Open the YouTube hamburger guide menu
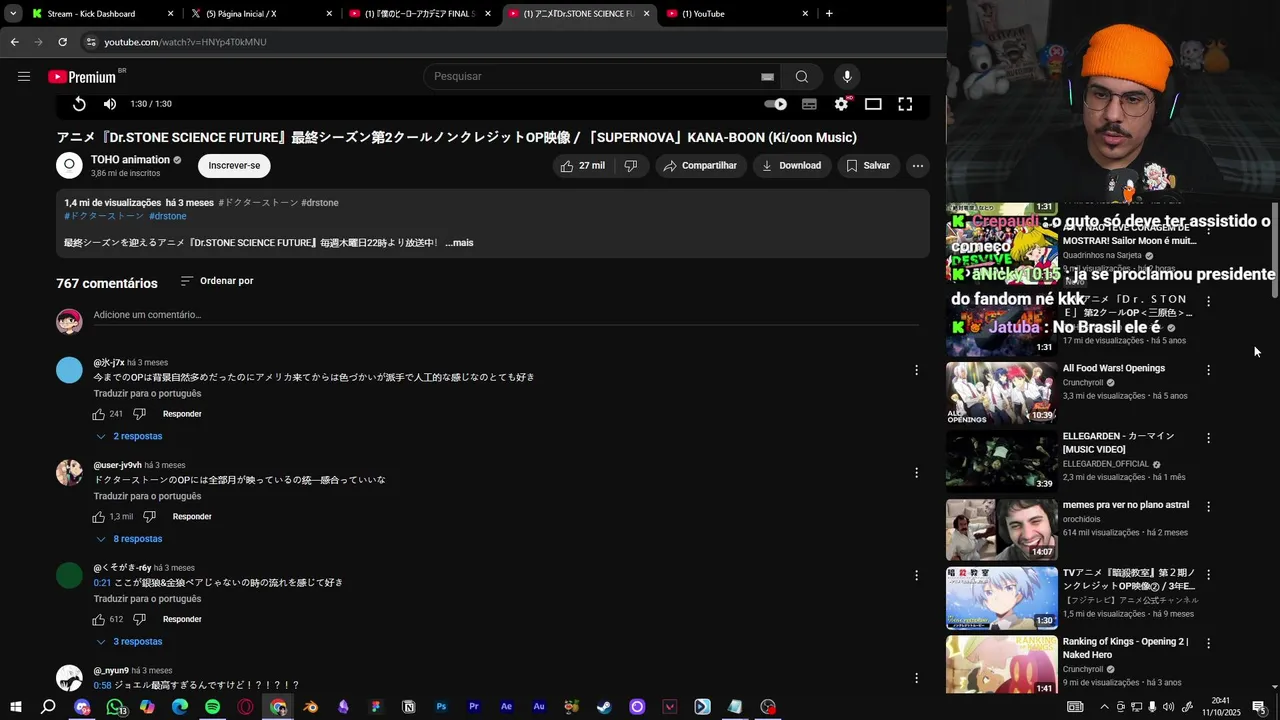1280x720 pixels. click(x=24, y=77)
